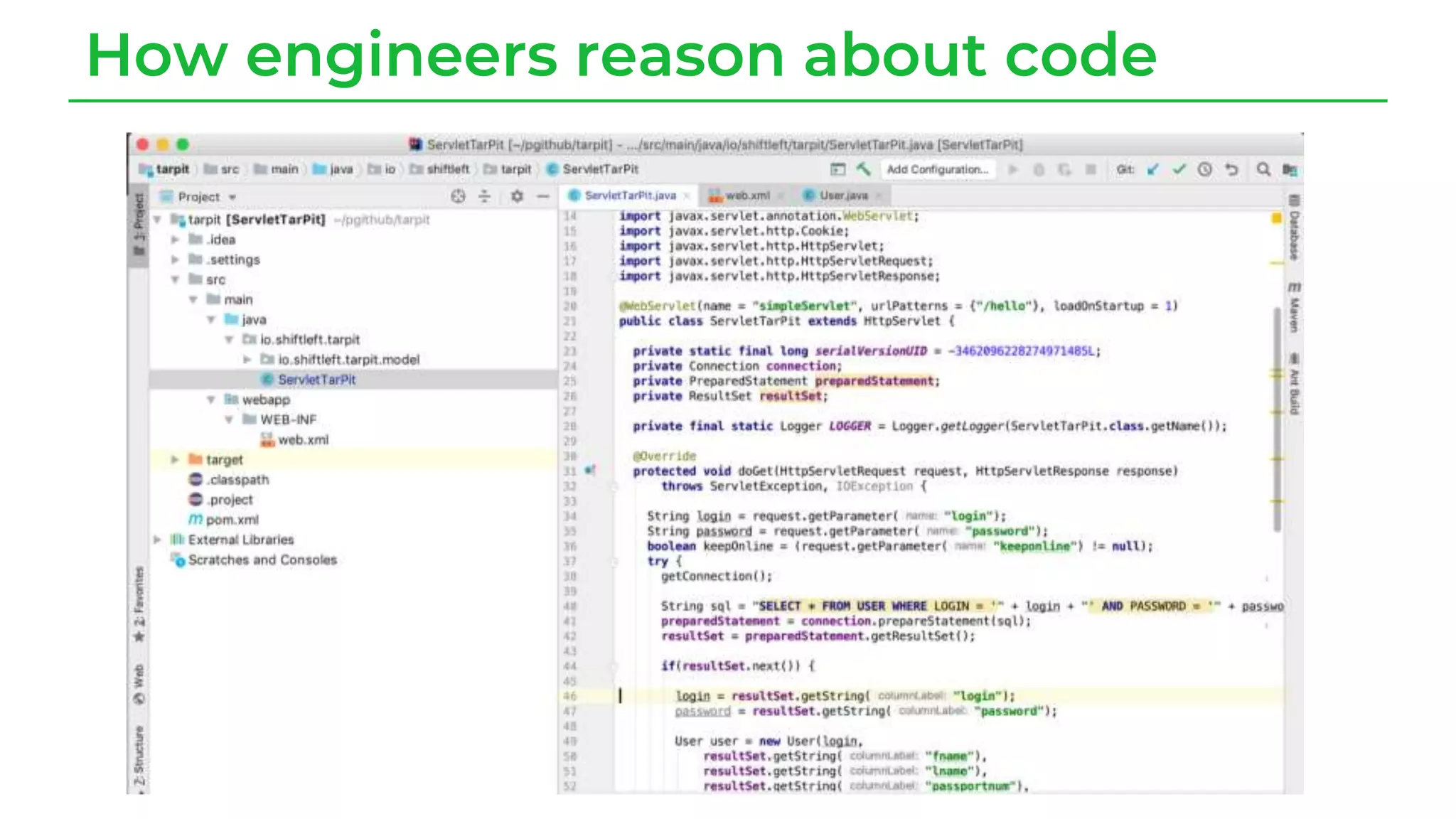Collapse the java folder arrow
Screen dimensions: 1456x819
coord(210,319)
